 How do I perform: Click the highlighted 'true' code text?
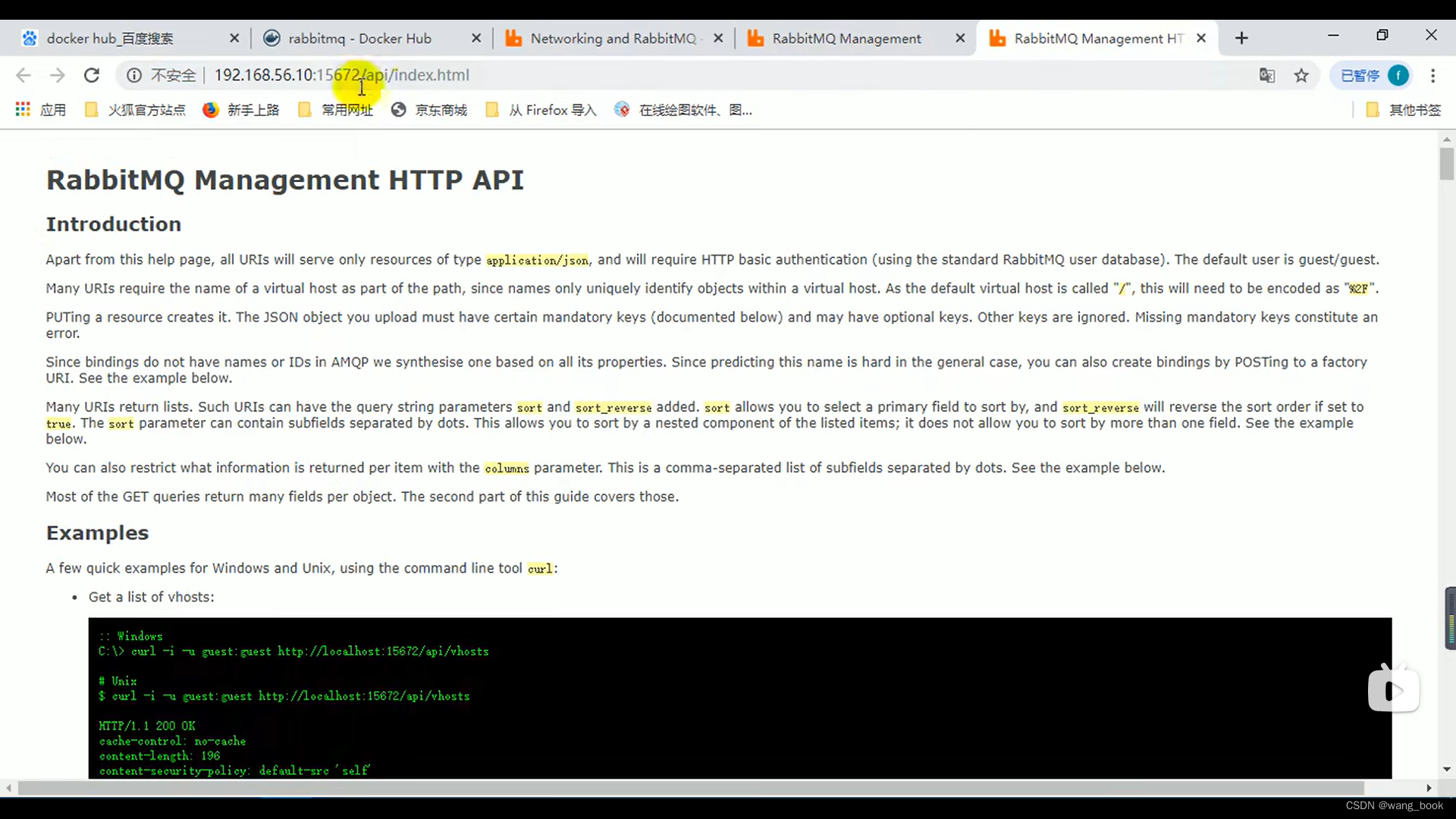click(x=58, y=424)
